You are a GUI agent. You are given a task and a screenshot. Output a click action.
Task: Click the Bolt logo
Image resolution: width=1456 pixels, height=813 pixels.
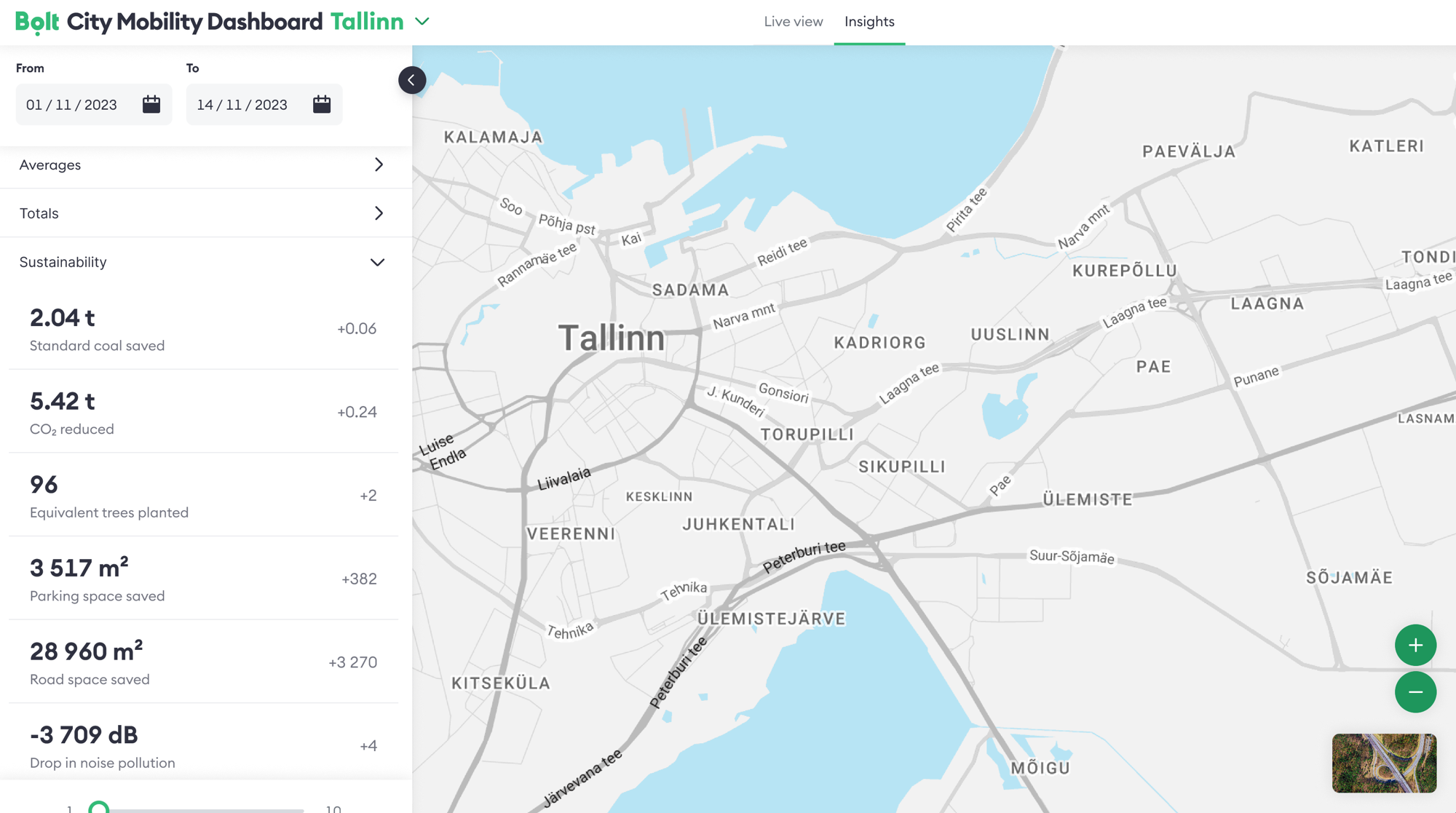pos(37,22)
